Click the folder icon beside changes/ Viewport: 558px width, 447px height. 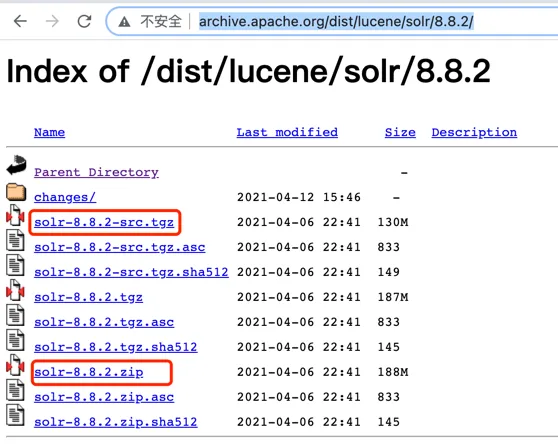pos(16,192)
